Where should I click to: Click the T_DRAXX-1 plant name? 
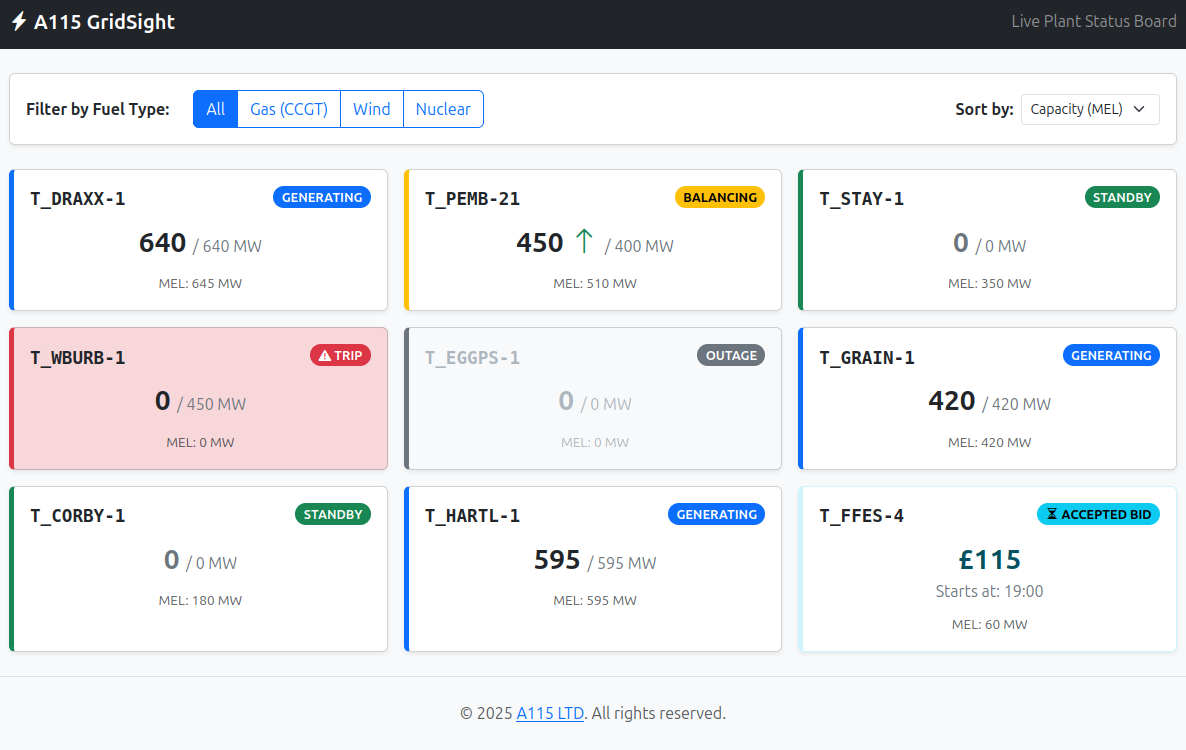(78, 199)
